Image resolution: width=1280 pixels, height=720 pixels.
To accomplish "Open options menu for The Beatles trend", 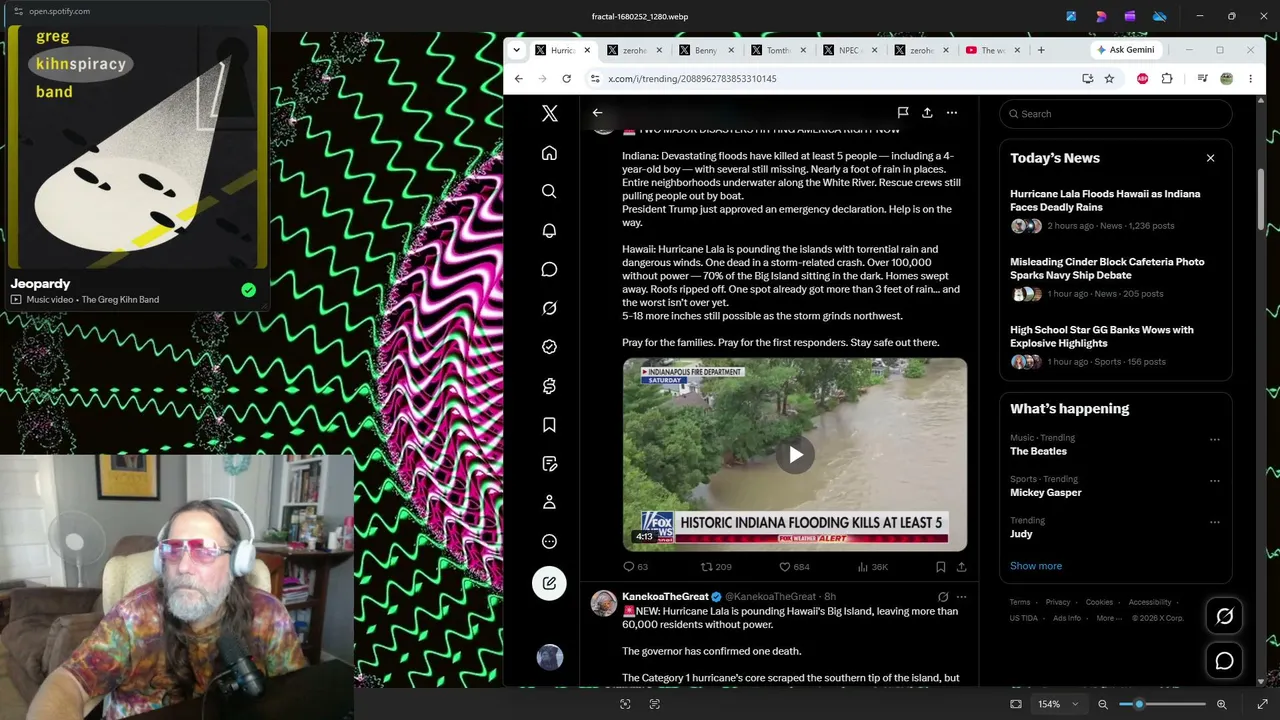I will tap(1215, 439).
